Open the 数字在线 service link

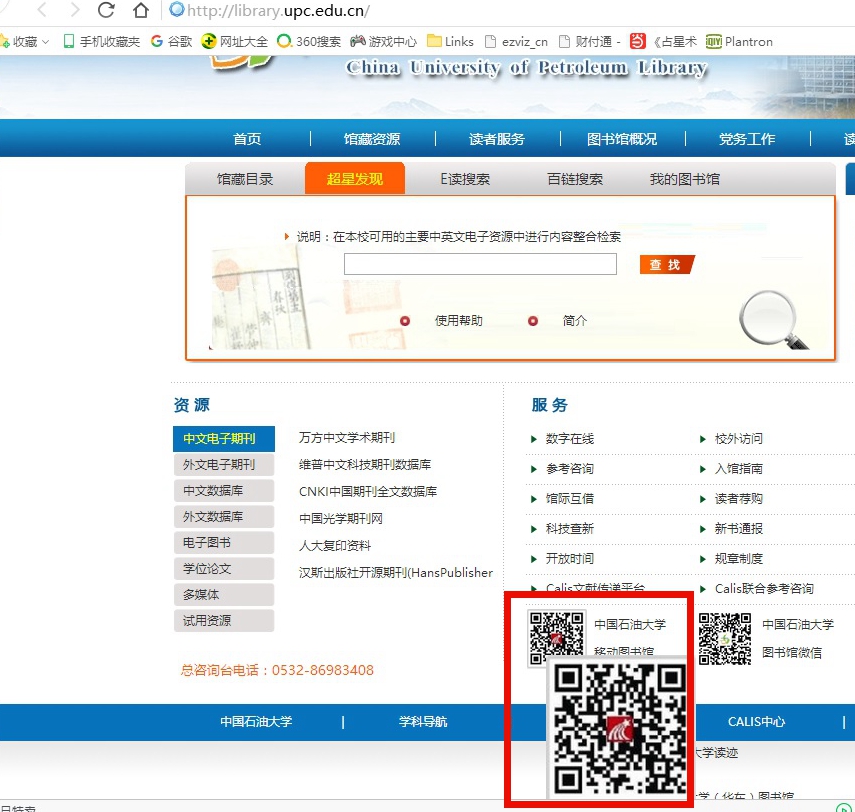tap(569, 438)
